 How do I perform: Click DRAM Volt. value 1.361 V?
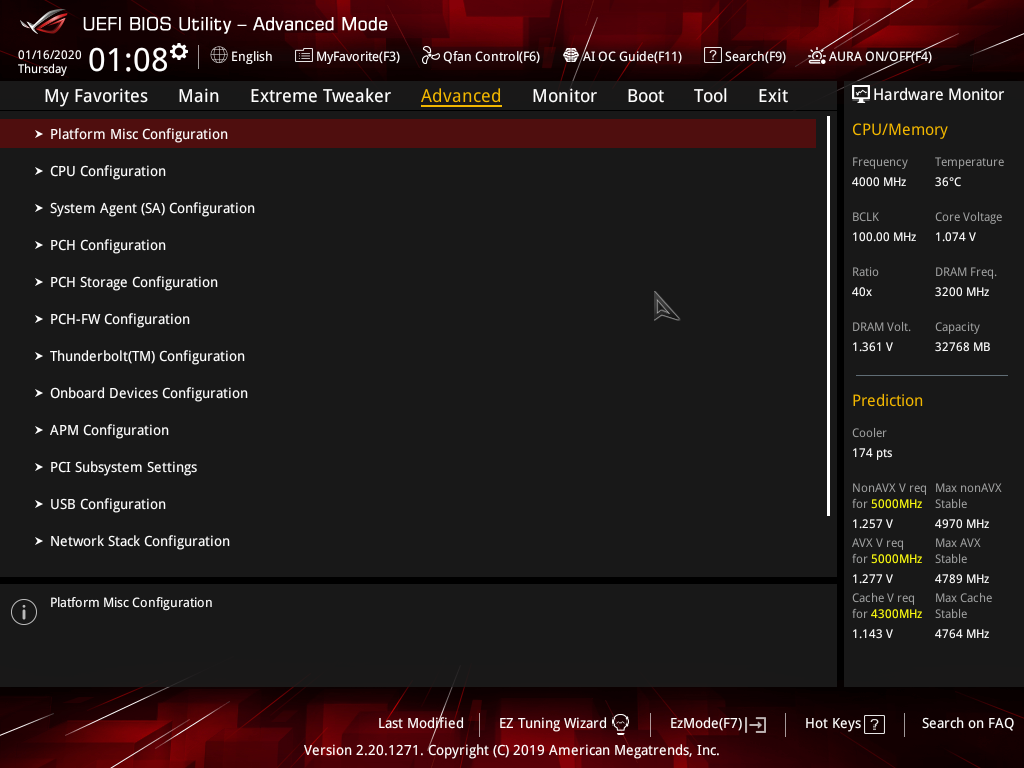coord(872,347)
